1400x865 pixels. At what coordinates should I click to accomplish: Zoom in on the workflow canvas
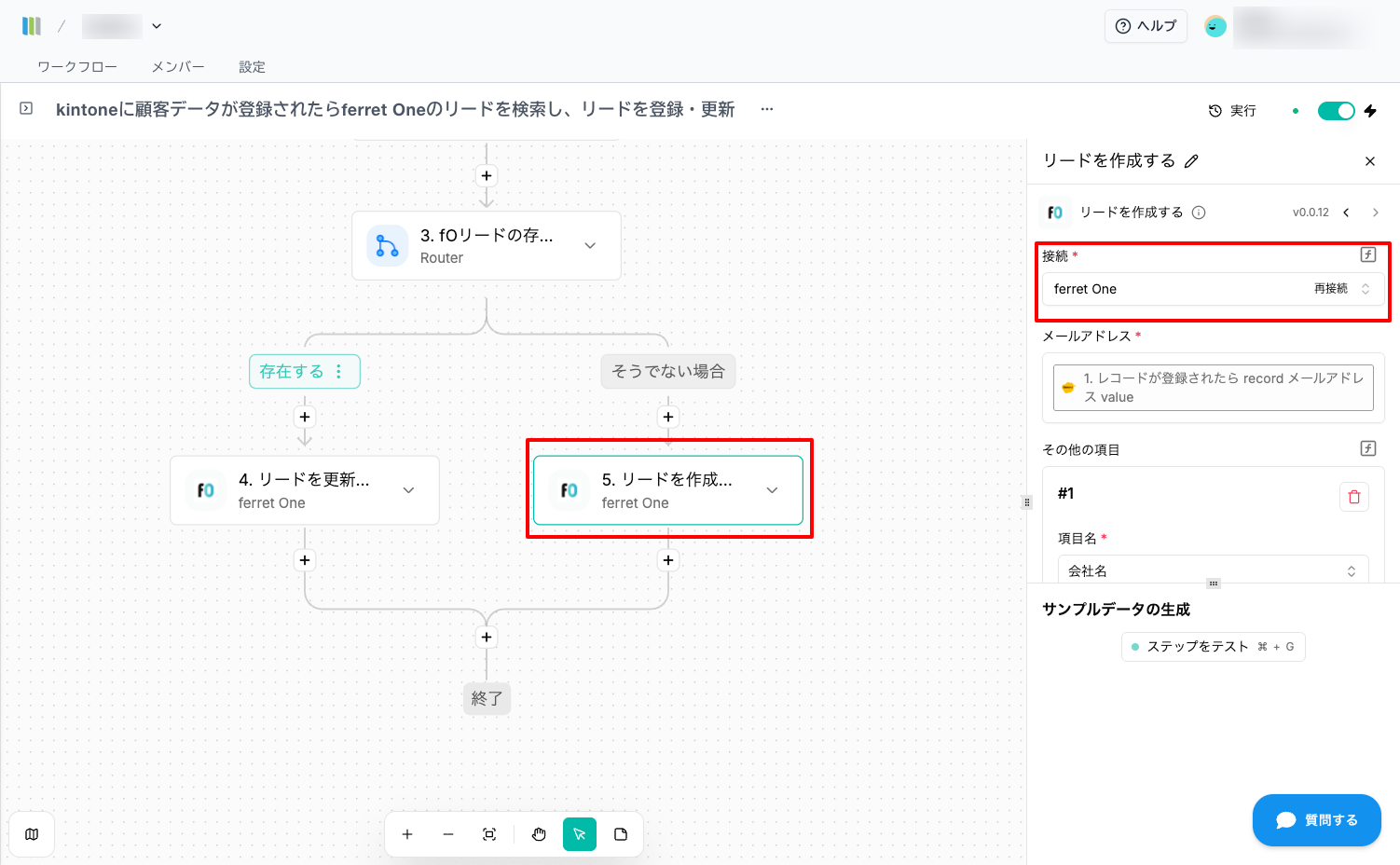(407, 834)
